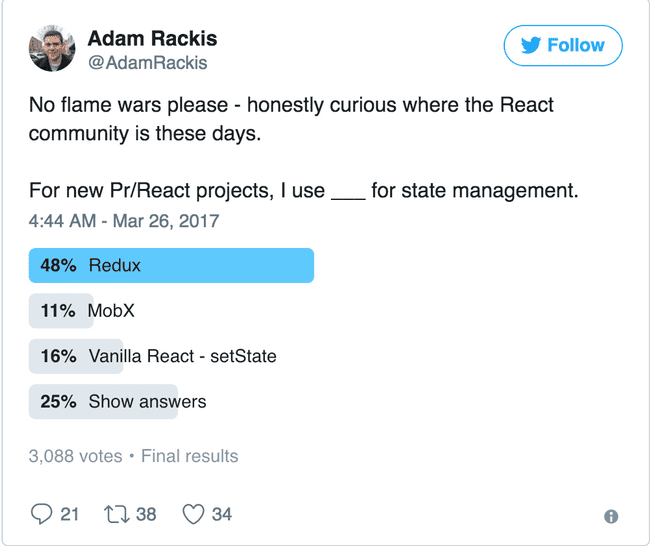Viewport: 650px width, 546px height.
Task: Click the retweet arrows icon
Action: point(116,514)
